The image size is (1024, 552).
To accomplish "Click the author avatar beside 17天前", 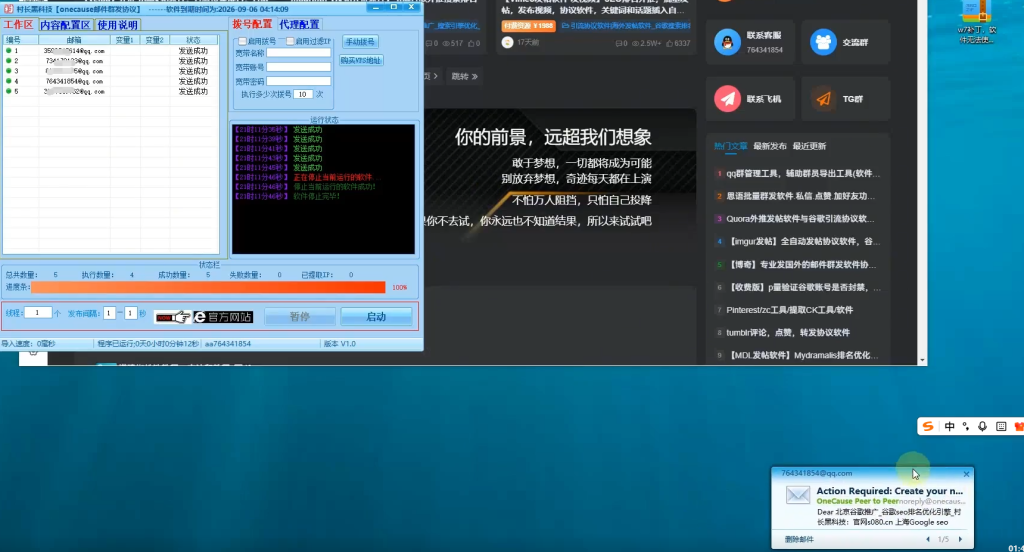I will pyautogui.click(x=507, y=42).
